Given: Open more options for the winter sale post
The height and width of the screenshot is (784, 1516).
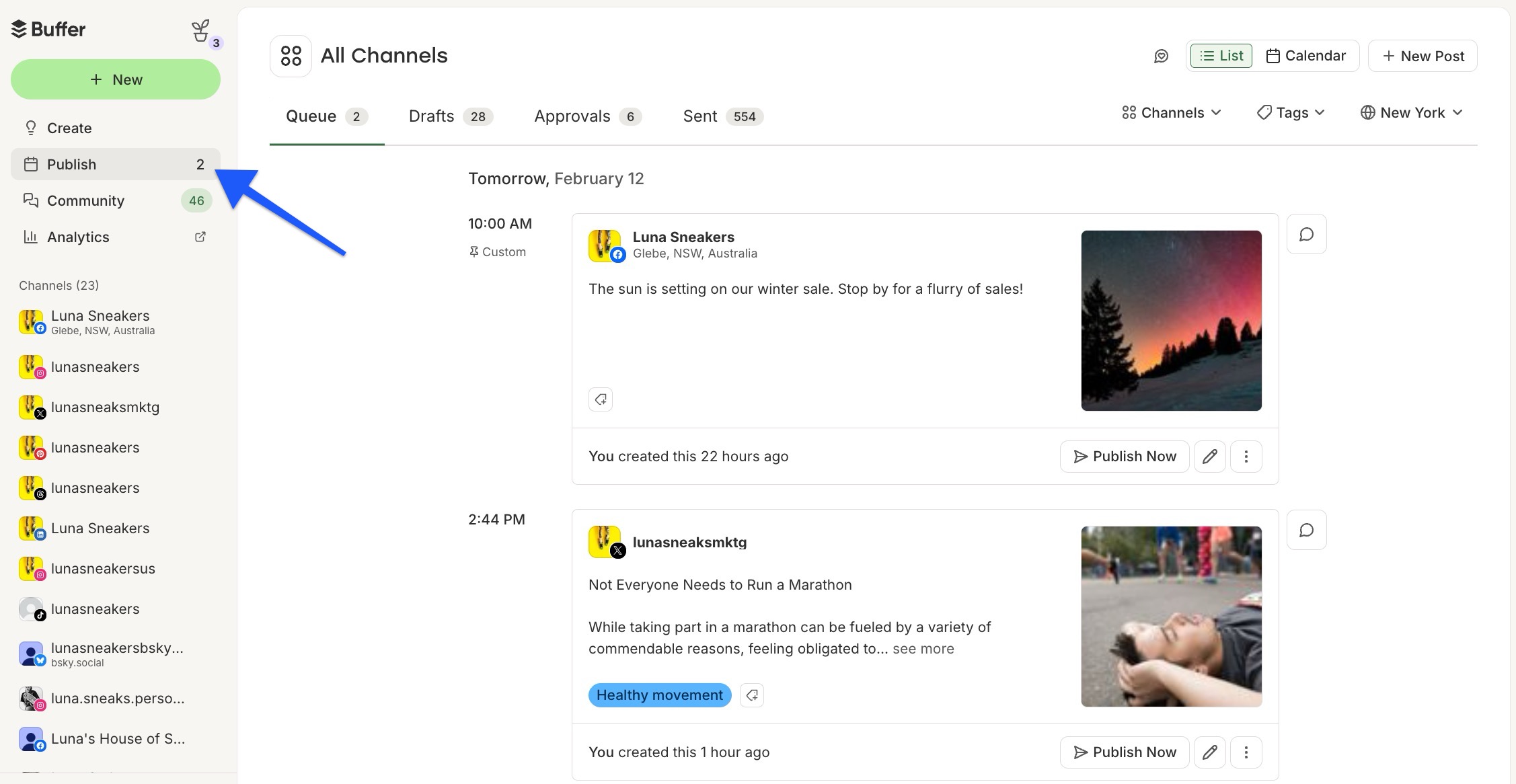Looking at the screenshot, I should [1246, 457].
